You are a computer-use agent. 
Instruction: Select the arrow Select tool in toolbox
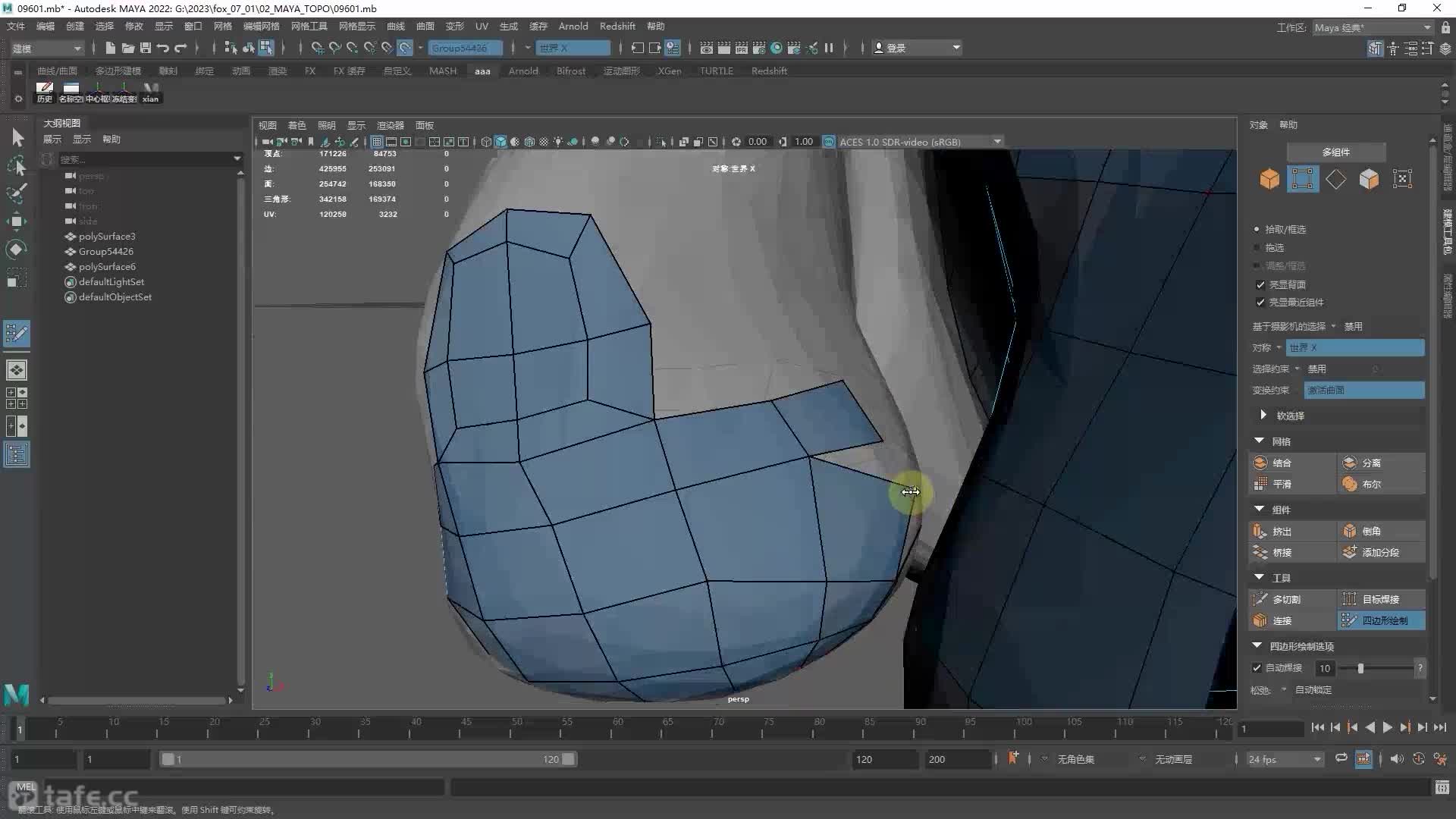click(x=17, y=137)
